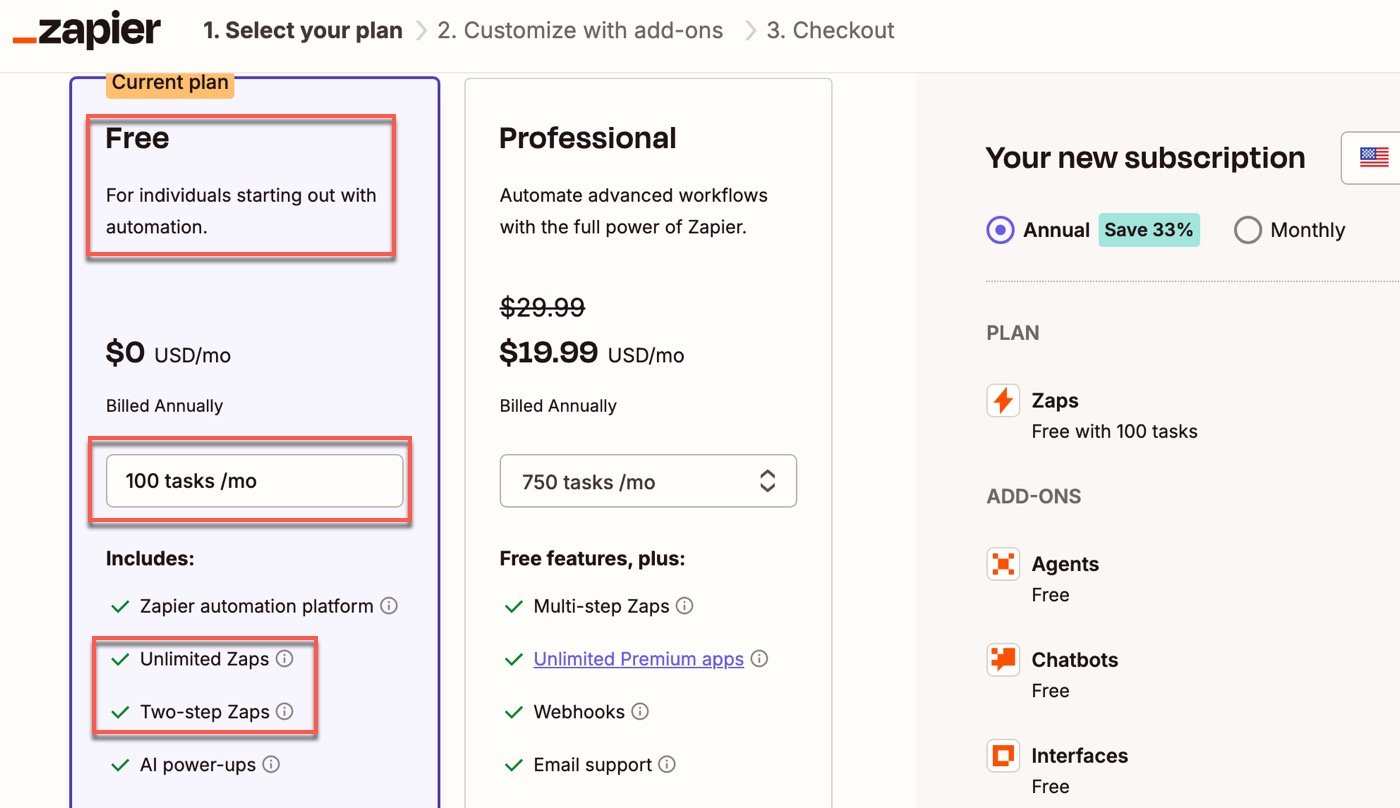Image resolution: width=1400 pixels, height=808 pixels.
Task: Click the Interfaces add-on icon
Action: 1003,756
